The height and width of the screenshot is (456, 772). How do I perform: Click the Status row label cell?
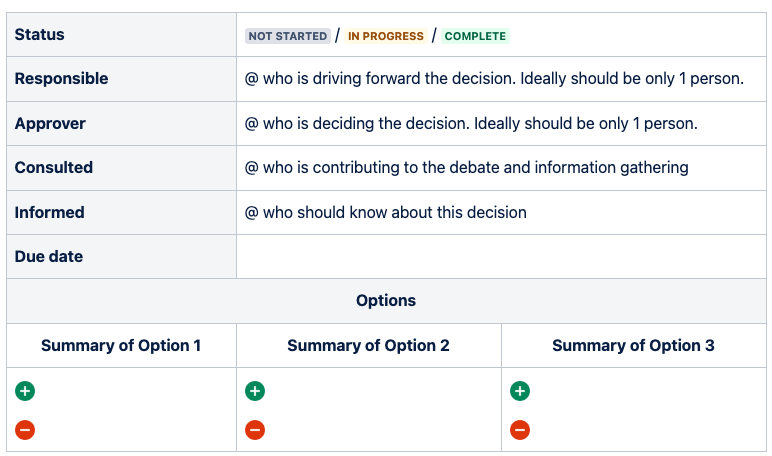click(x=122, y=34)
